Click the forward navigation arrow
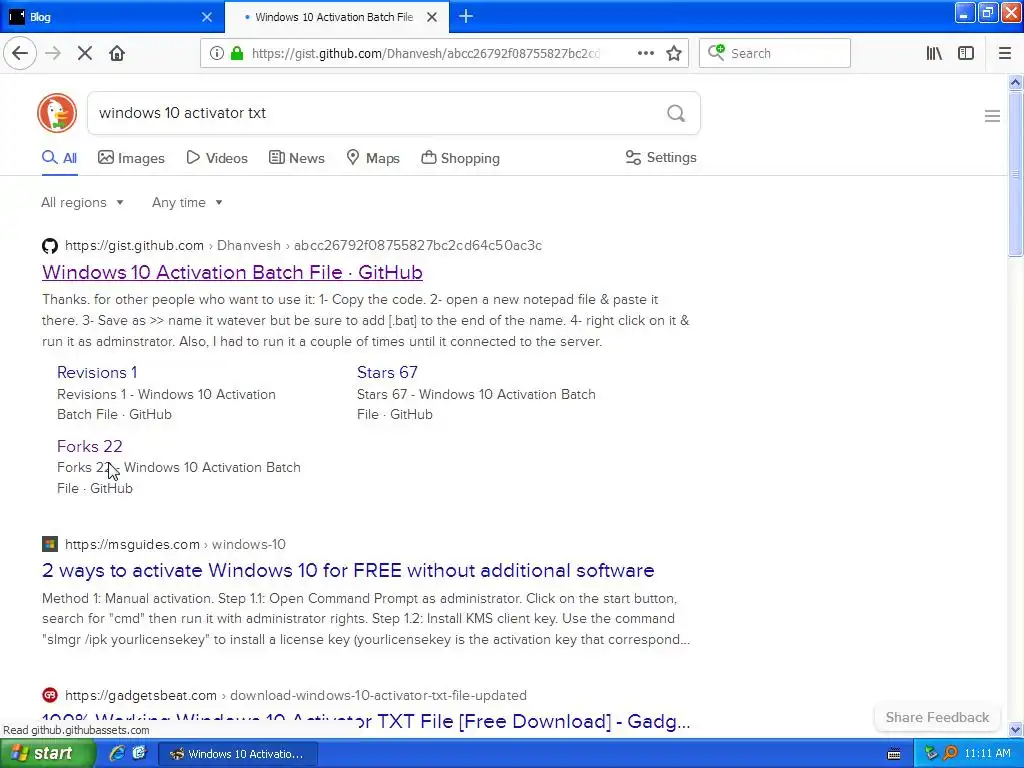This screenshot has height=768, width=1024. 53,54
